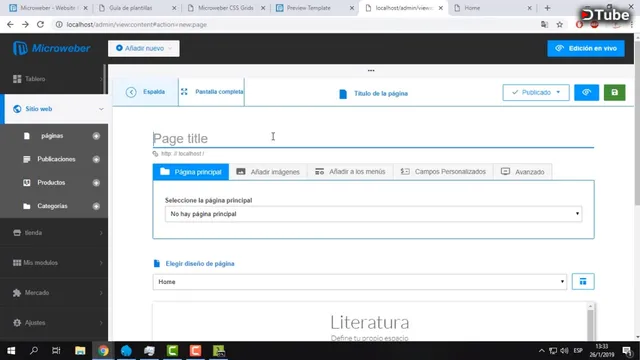
Task: Click the Edición en vivo button
Action: point(586,48)
